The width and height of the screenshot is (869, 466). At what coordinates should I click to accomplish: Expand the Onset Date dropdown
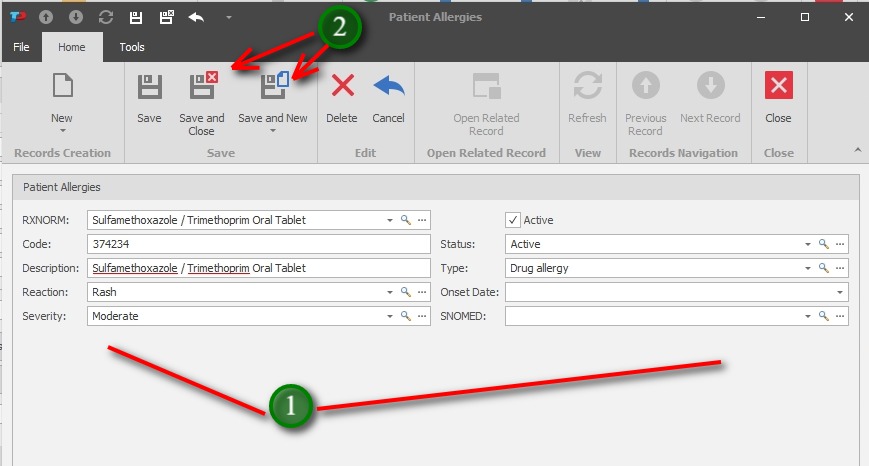pos(840,292)
